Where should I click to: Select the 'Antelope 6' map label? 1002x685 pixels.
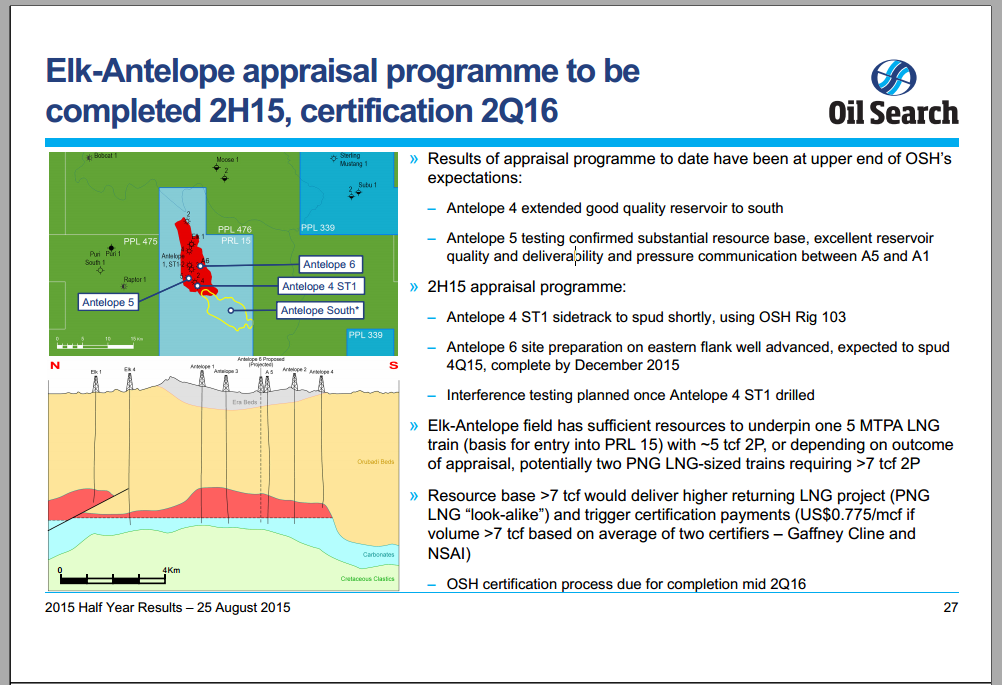[330, 265]
